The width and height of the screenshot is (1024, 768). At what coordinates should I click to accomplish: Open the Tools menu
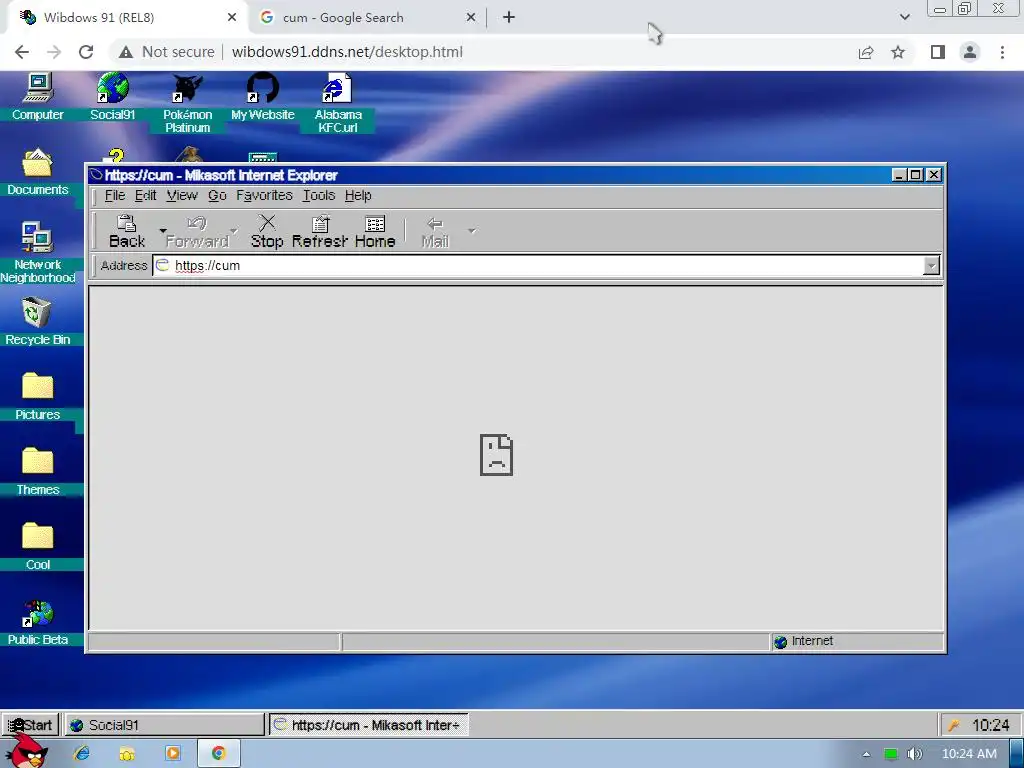pos(319,195)
